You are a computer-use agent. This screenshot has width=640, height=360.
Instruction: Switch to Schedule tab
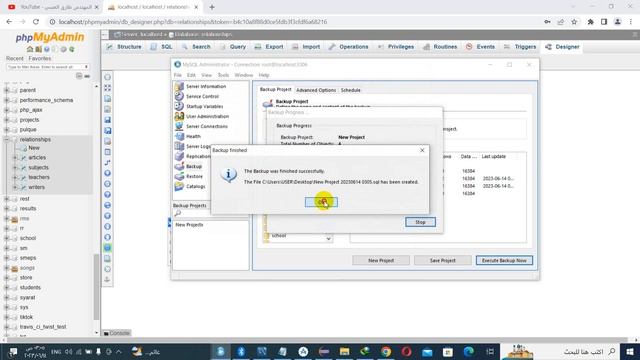click(x=351, y=90)
